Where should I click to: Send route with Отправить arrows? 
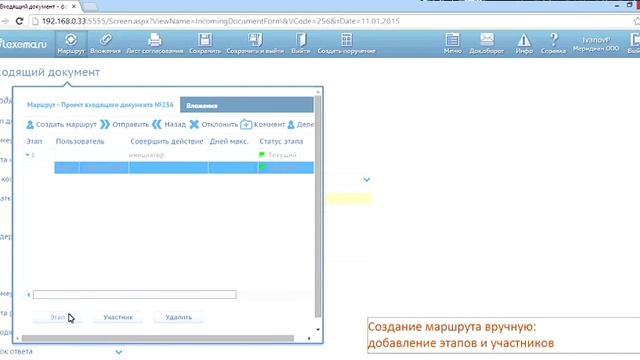click(x=124, y=124)
